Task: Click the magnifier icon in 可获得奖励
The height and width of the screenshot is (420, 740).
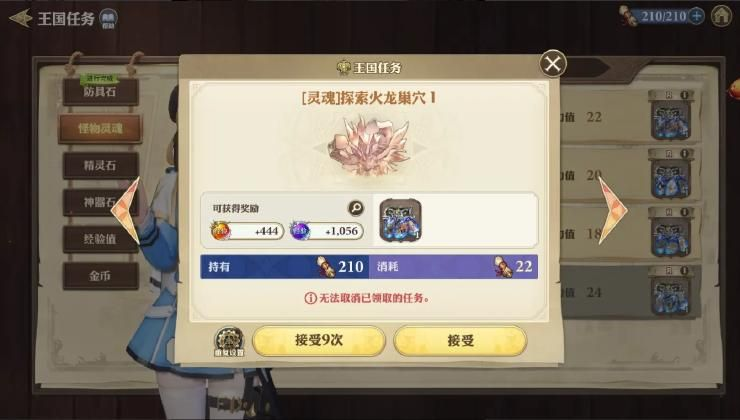Action: [x=356, y=208]
